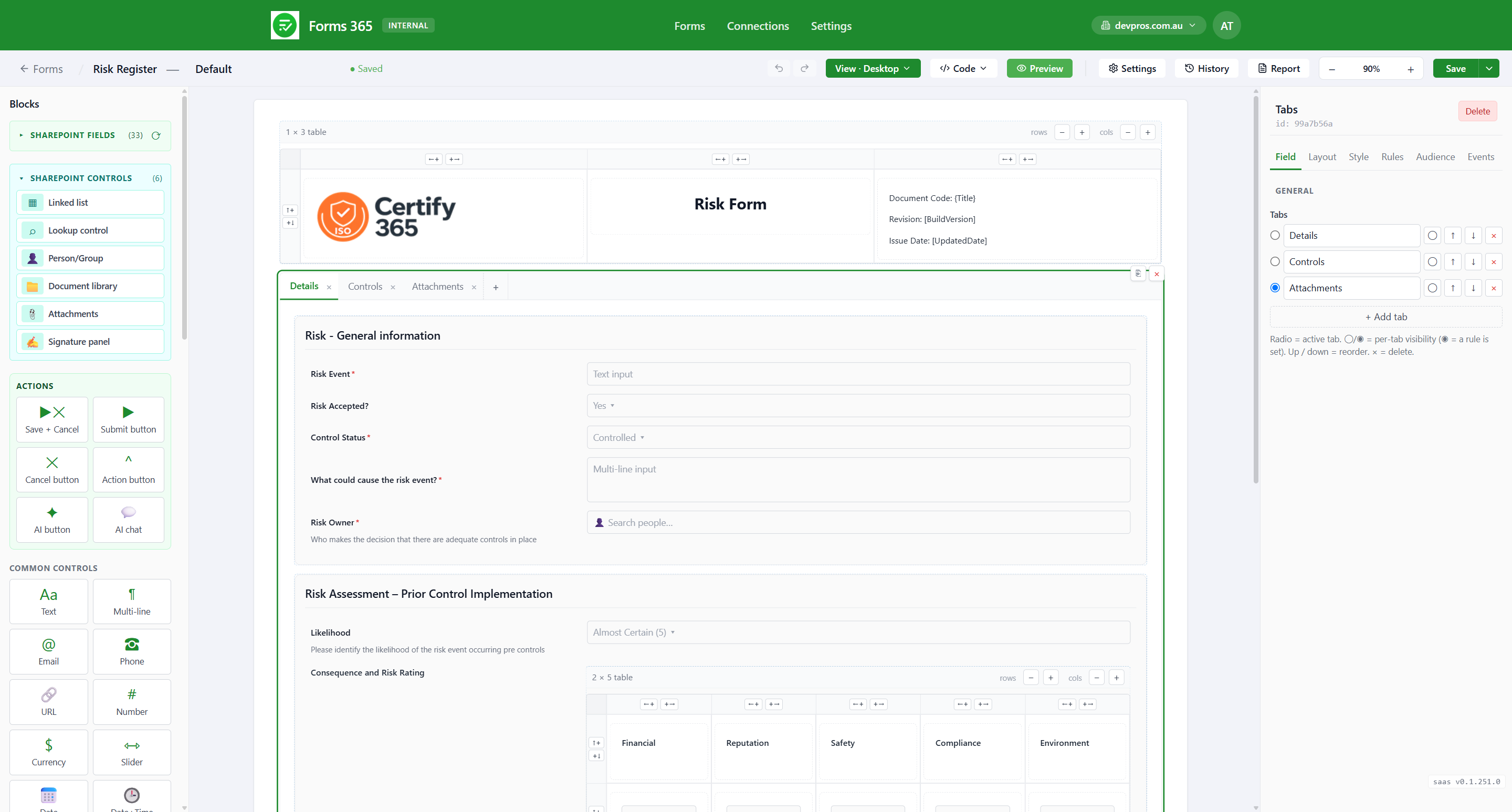The width and height of the screenshot is (1512, 812).
Task: Click the green Preview button
Action: click(1039, 69)
